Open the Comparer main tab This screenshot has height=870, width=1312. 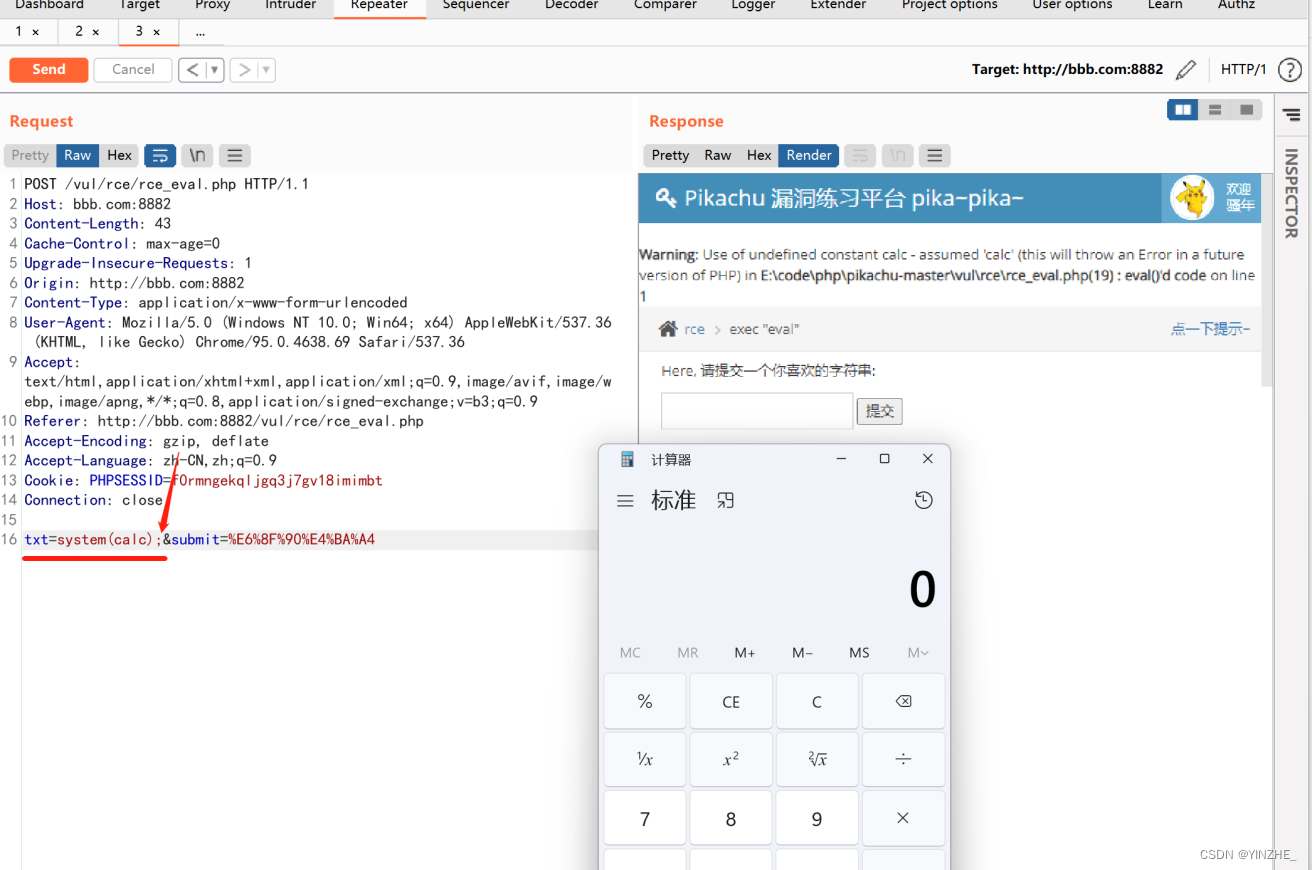(x=665, y=5)
